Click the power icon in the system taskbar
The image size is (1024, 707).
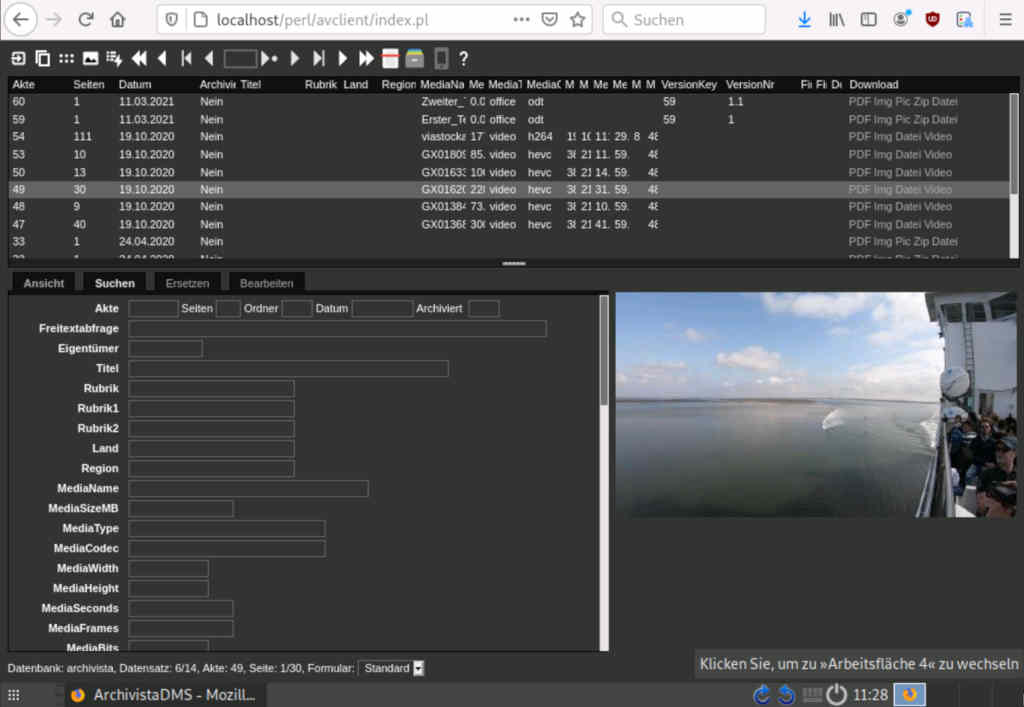click(836, 695)
